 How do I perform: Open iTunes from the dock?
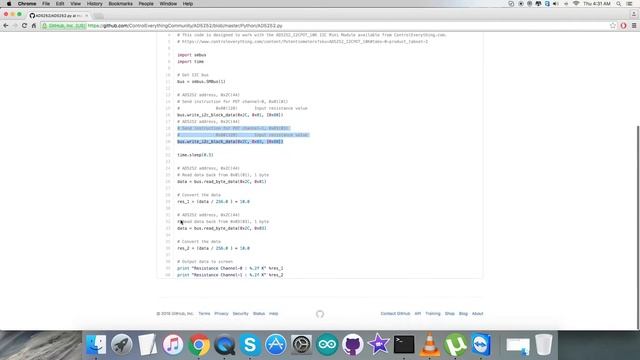tap(173, 344)
